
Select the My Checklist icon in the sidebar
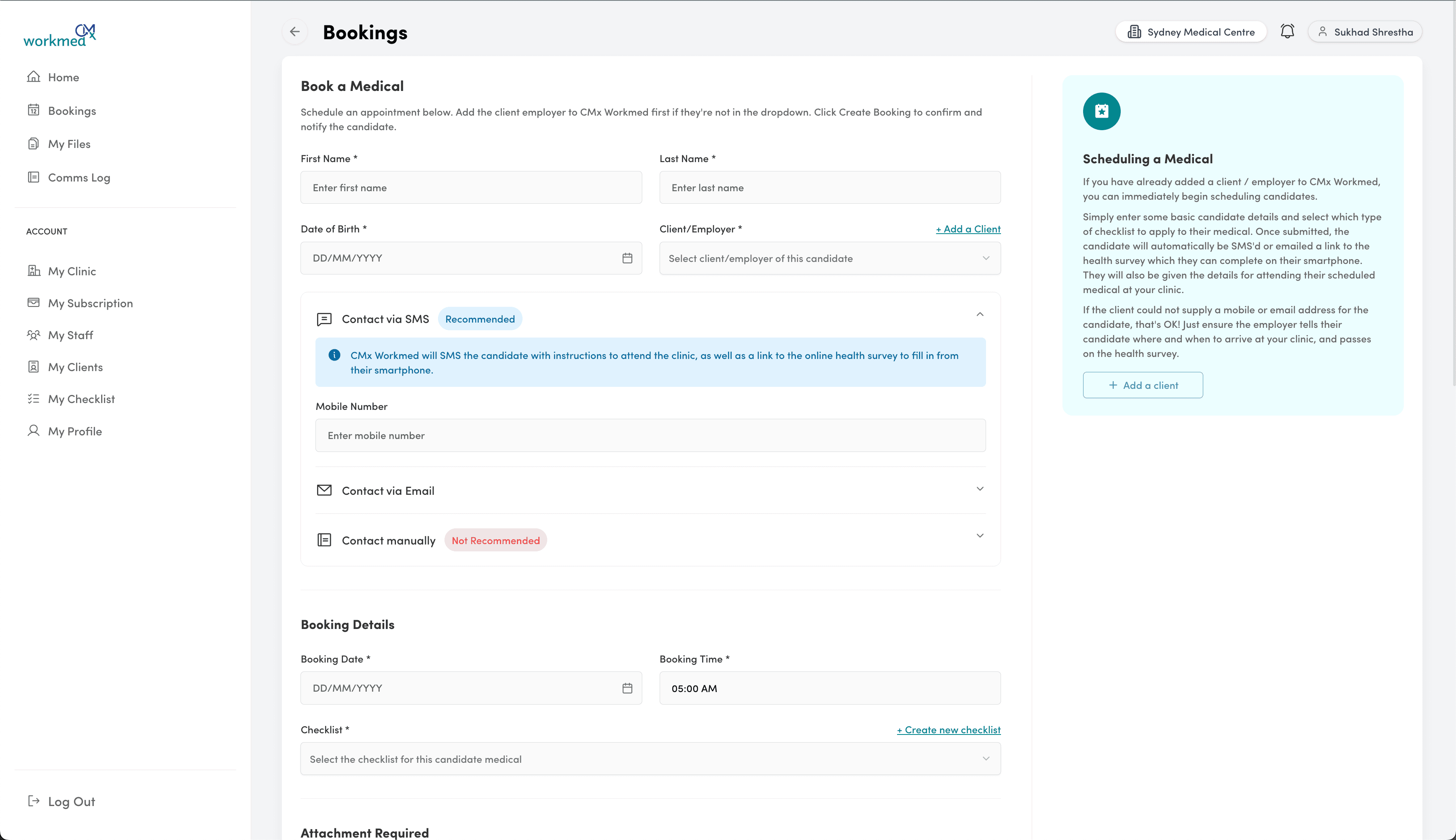tap(34, 399)
